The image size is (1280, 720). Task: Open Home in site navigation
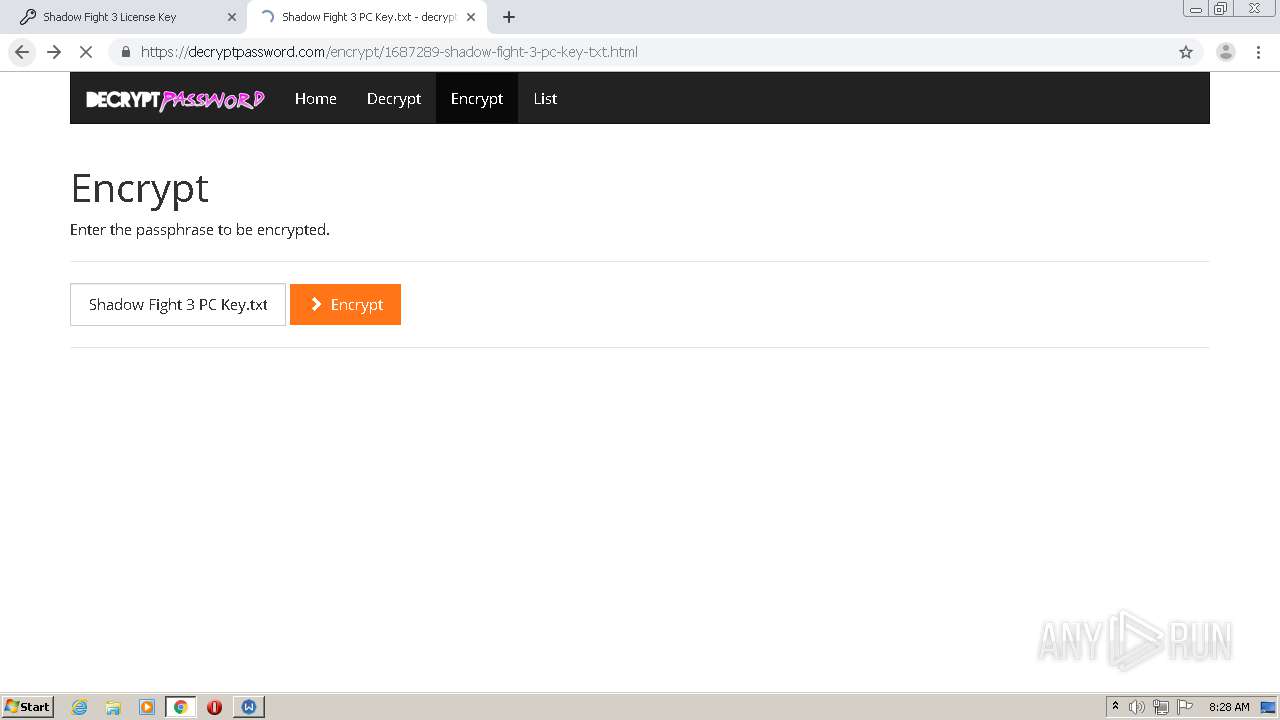tap(316, 98)
